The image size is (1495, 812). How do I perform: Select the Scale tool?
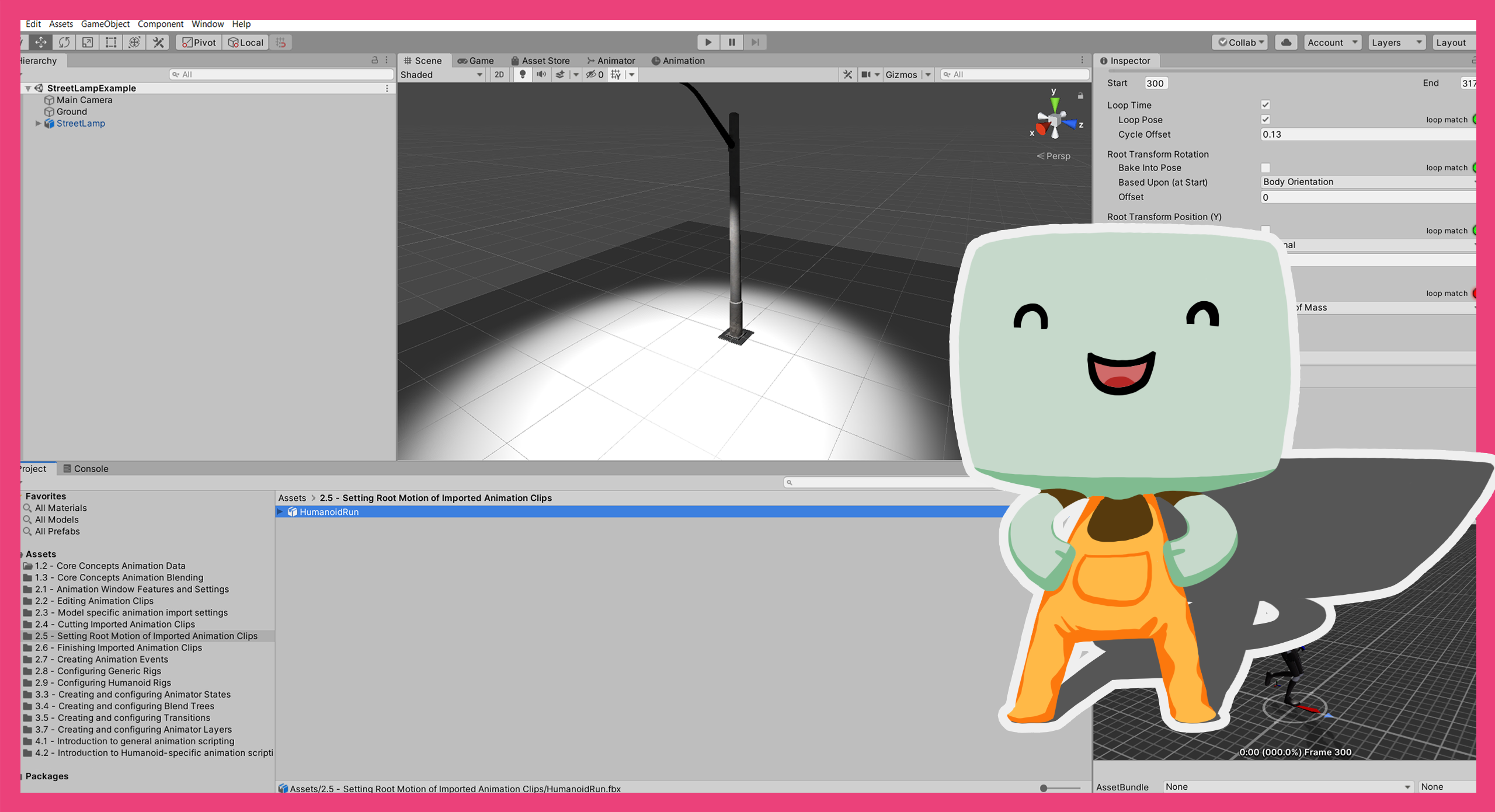(88, 42)
